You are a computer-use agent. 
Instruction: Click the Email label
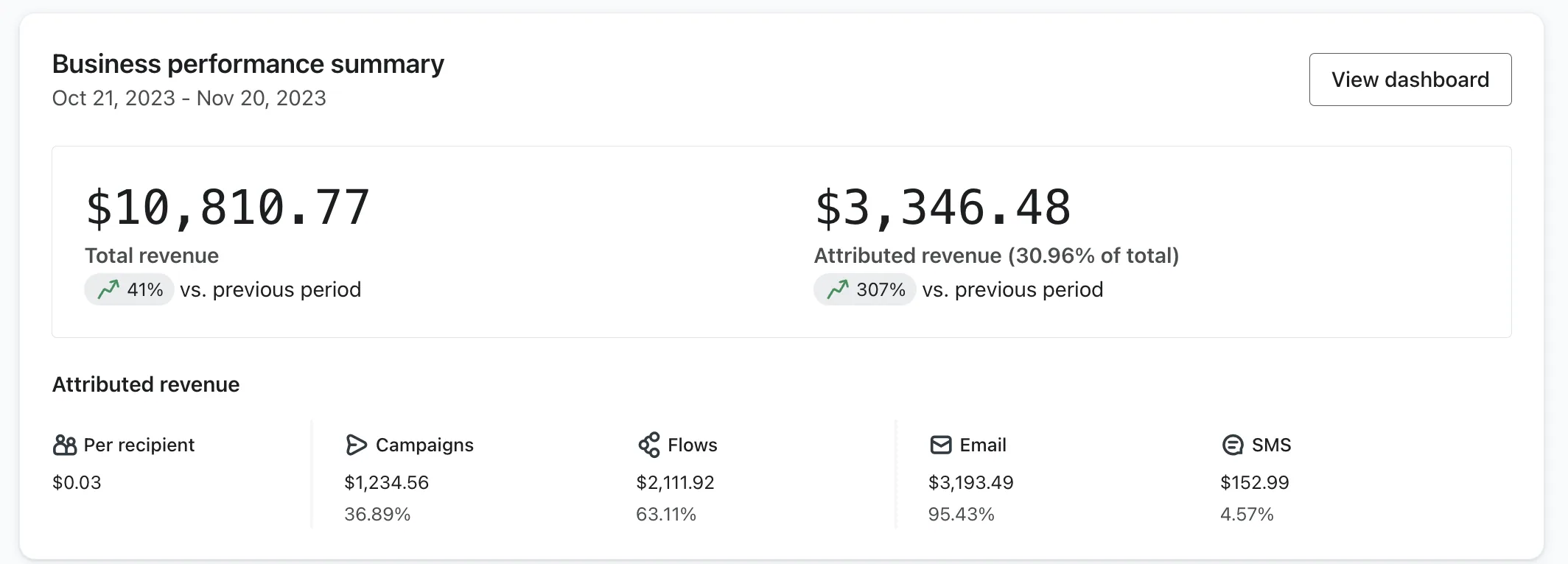click(x=983, y=445)
